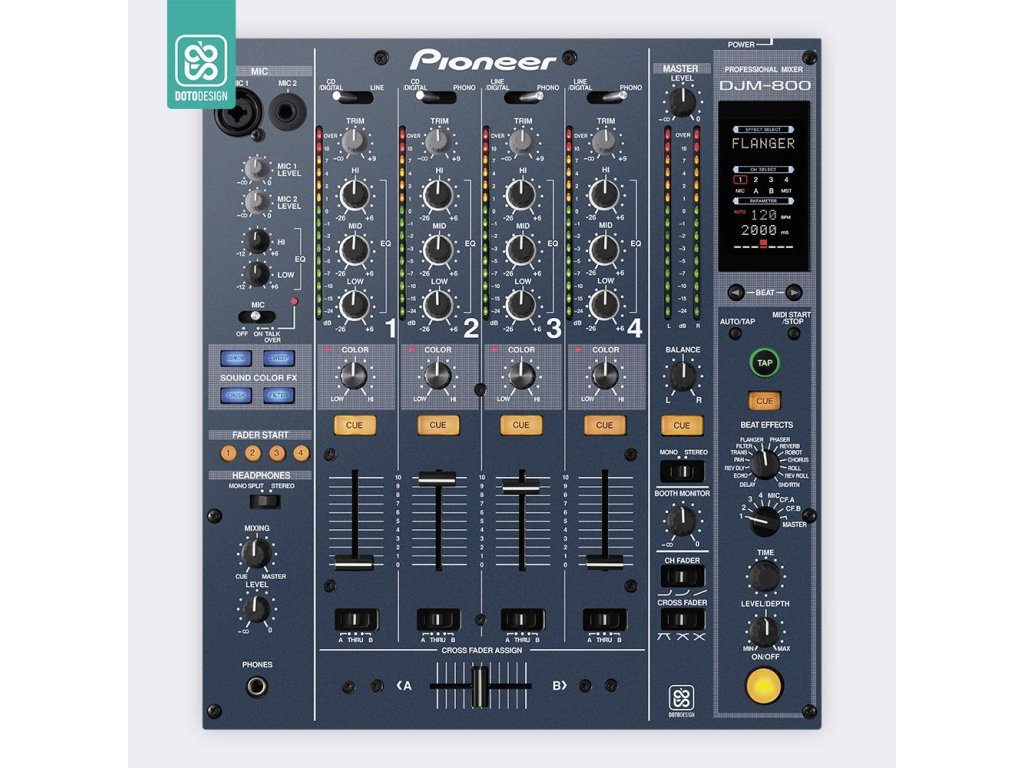Click the BALANCE knob
The height and width of the screenshot is (768, 1024).
(x=681, y=376)
